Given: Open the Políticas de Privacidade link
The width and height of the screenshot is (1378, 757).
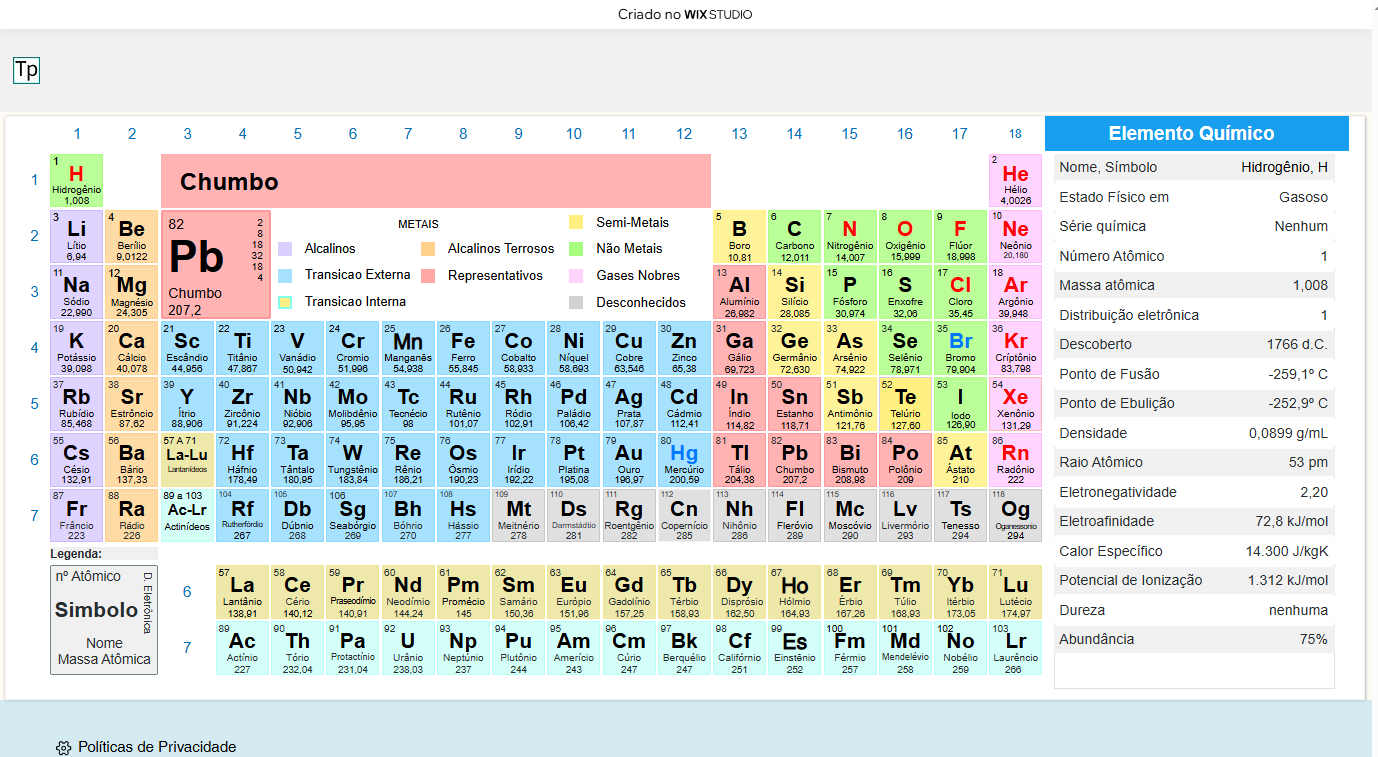Looking at the screenshot, I should [x=157, y=747].
